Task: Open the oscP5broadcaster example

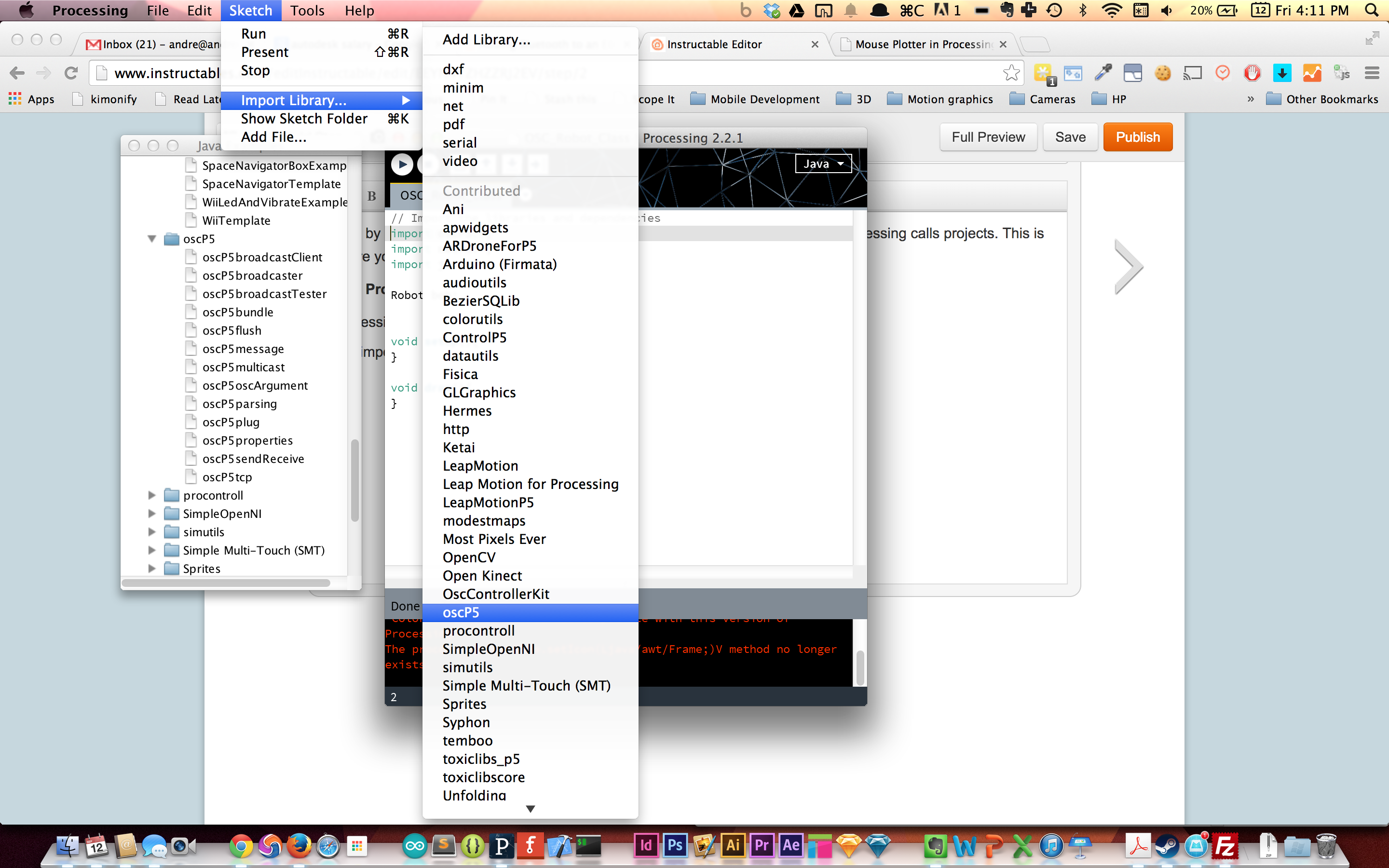Action: pyautogui.click(x=252, y=275)
